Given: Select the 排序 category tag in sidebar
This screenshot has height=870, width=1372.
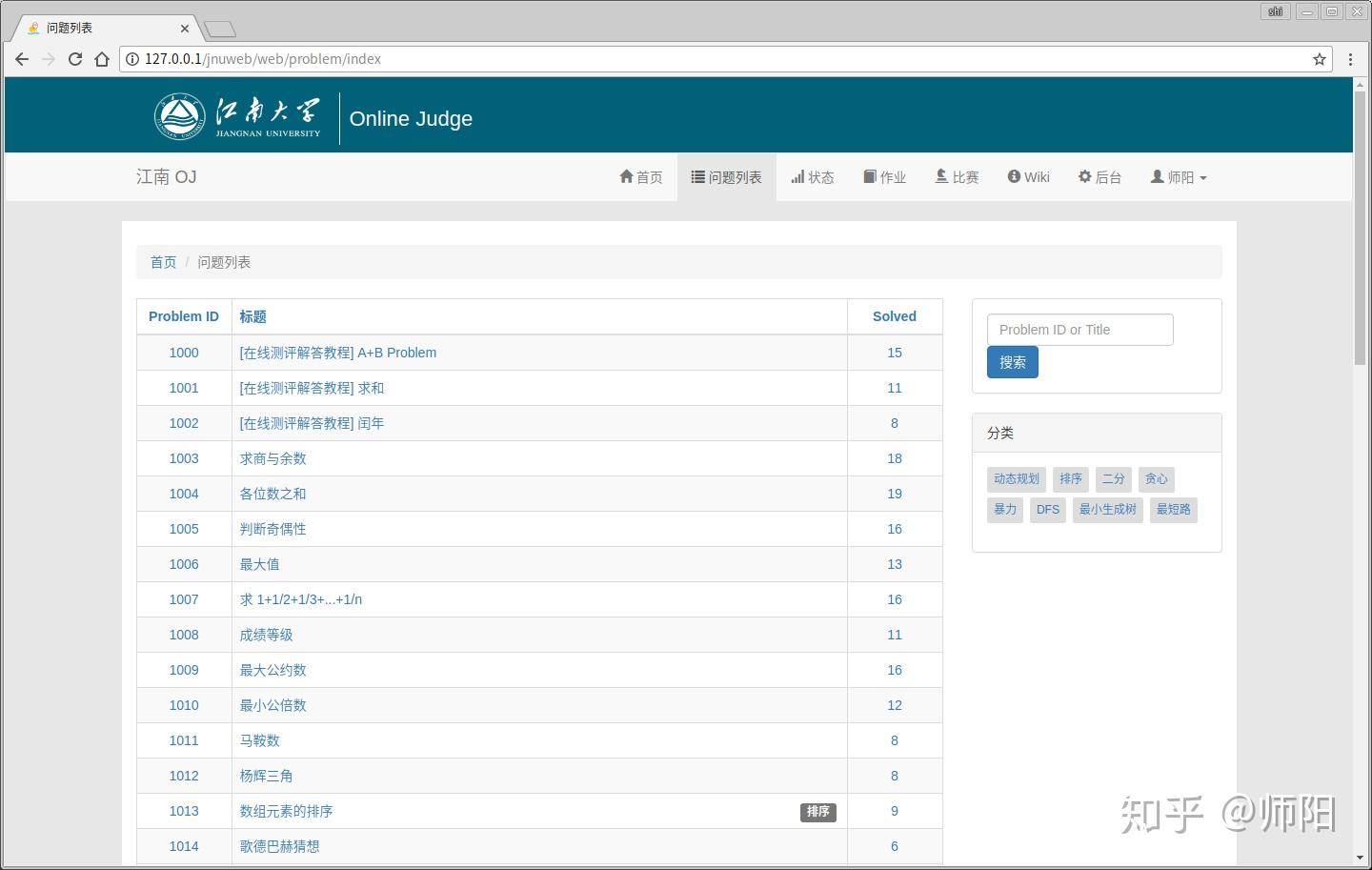Looking at the screenshot, I should click(x=1071, y=479).
